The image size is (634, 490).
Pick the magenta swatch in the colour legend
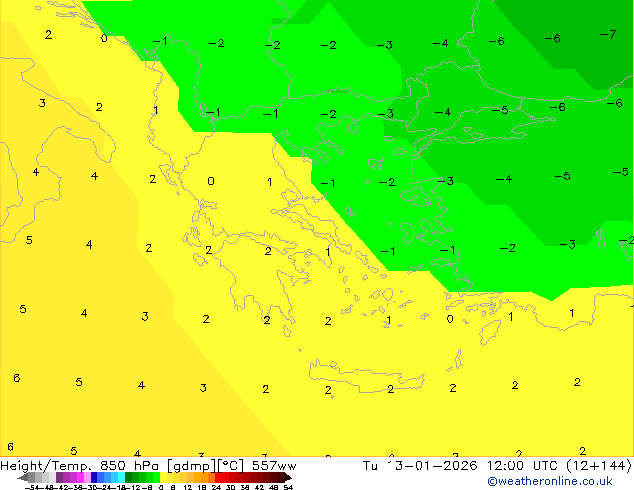pyautogui.click(x=80, y=477)
